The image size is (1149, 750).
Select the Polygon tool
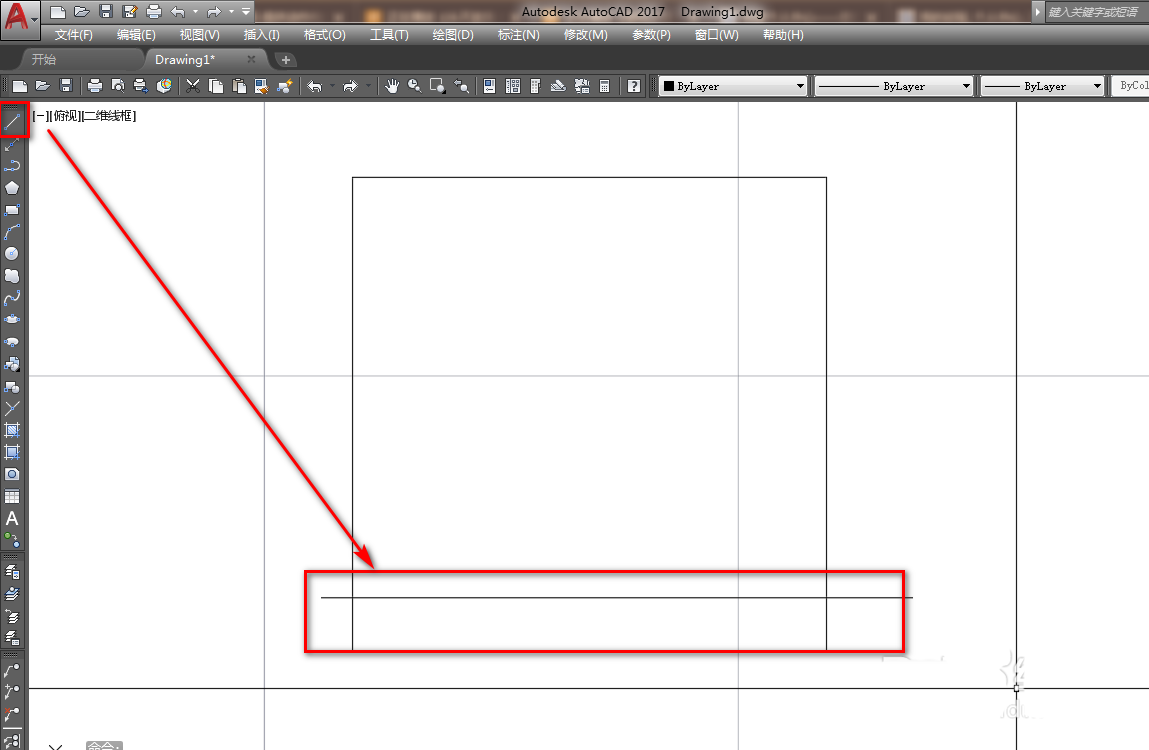tap(12, 188)
